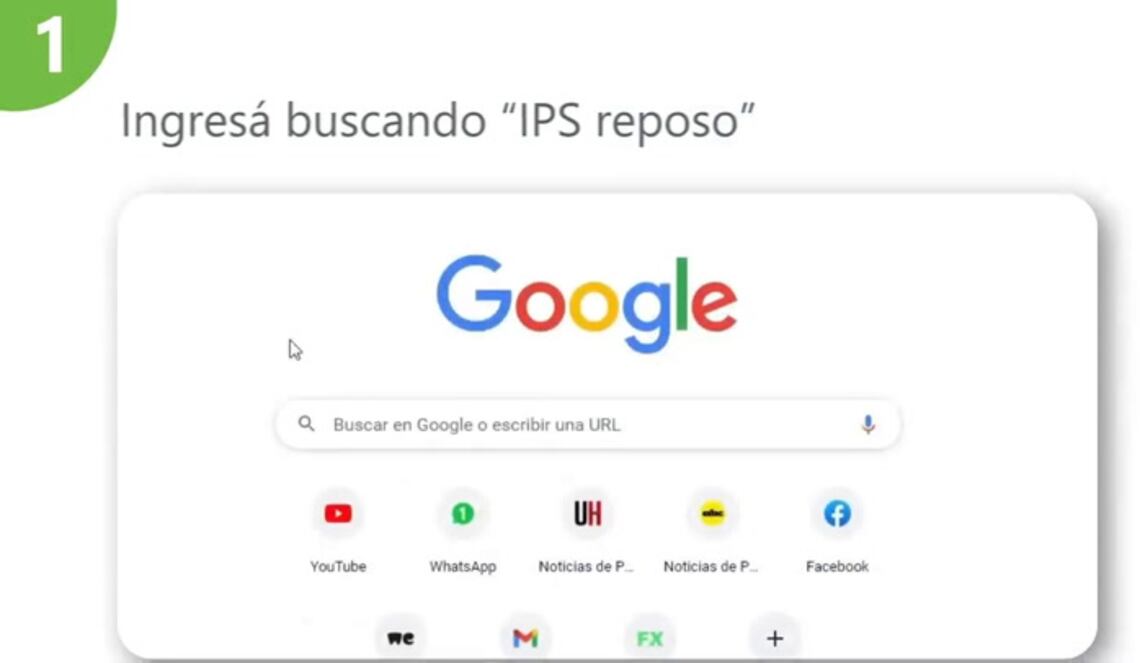
Task: Open the green FX shortcut icon
Action: [650, 638]
